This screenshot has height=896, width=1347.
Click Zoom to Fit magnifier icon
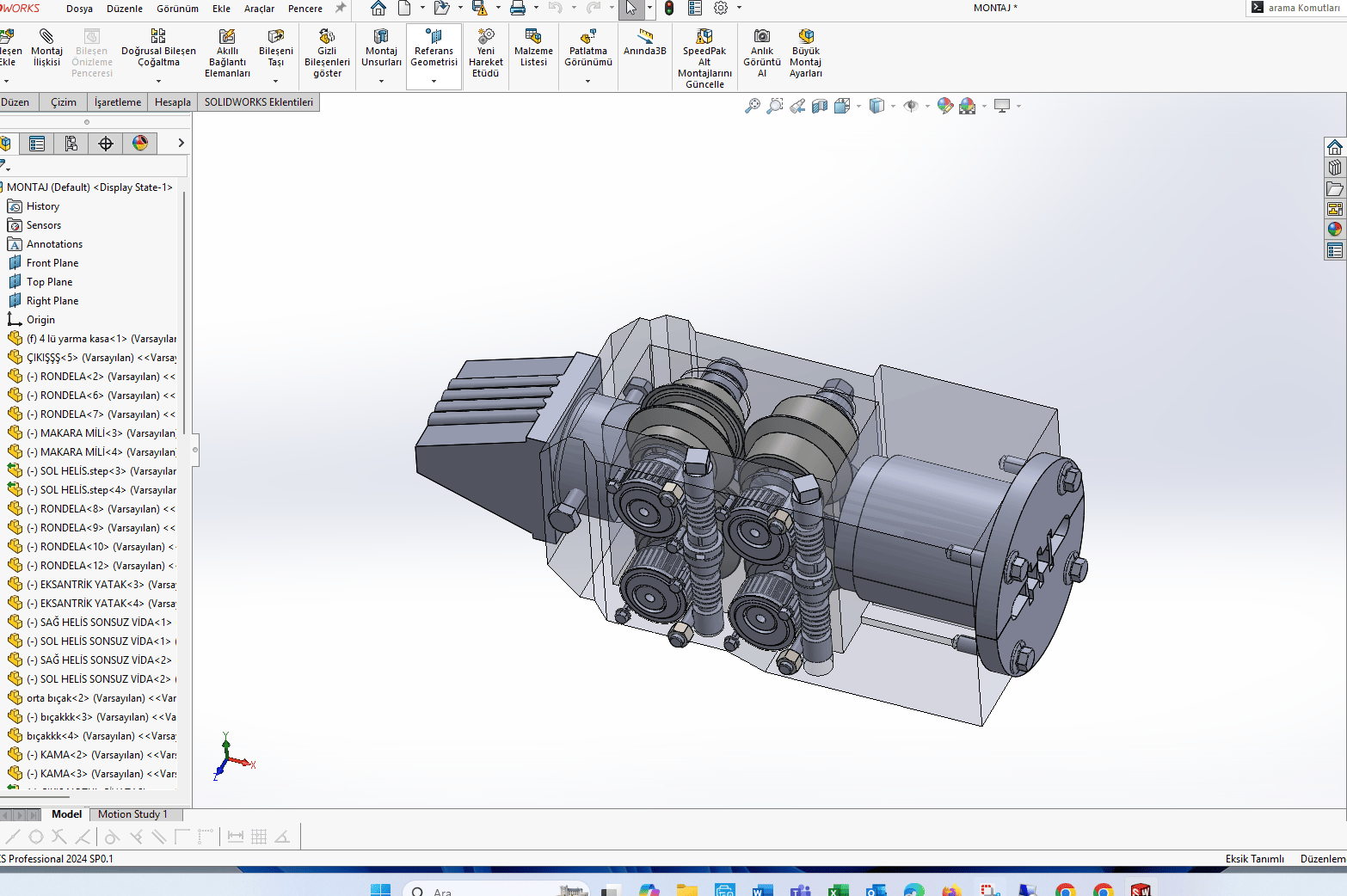[753, 106]
